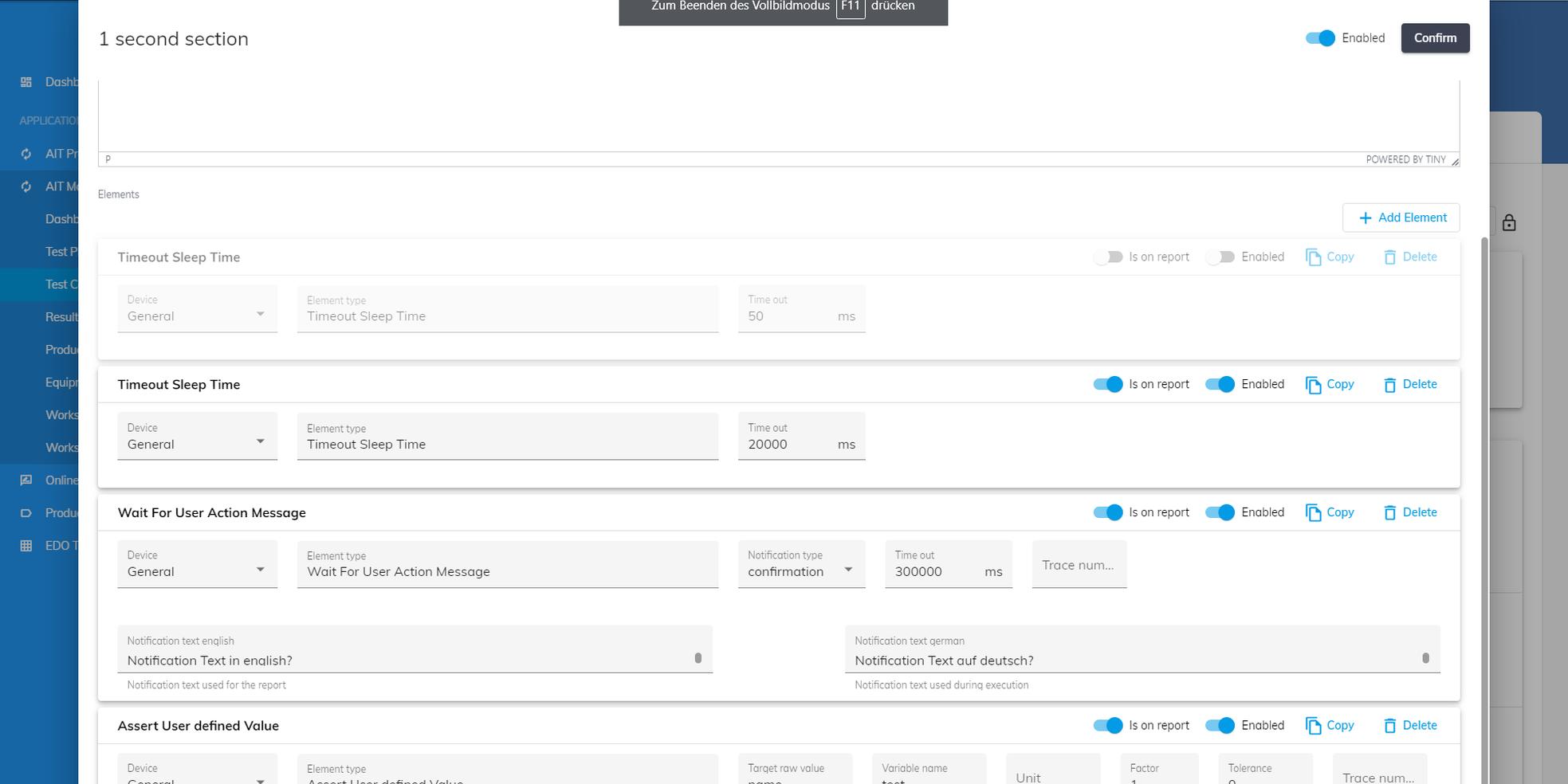
Task: Toggle the section Enabled switch next to Confirm
Action: click(1320, 38)
